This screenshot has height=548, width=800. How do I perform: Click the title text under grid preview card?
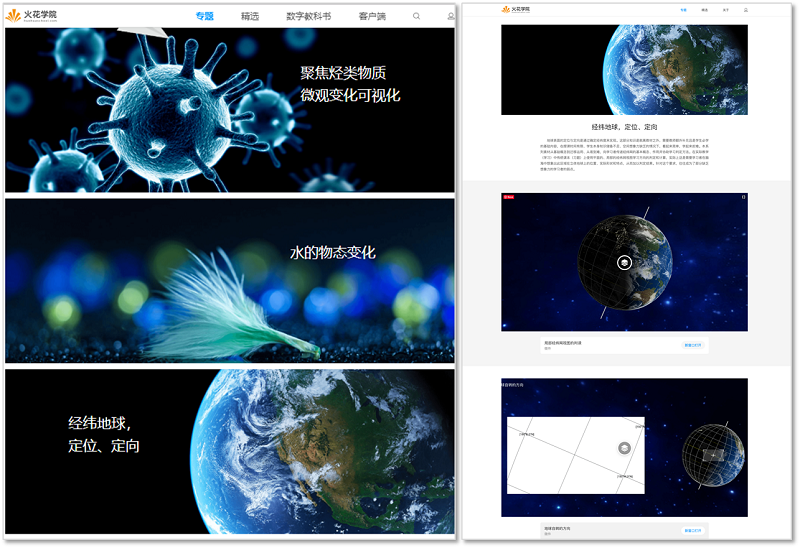pyautogui.click(x=557, y=529)
